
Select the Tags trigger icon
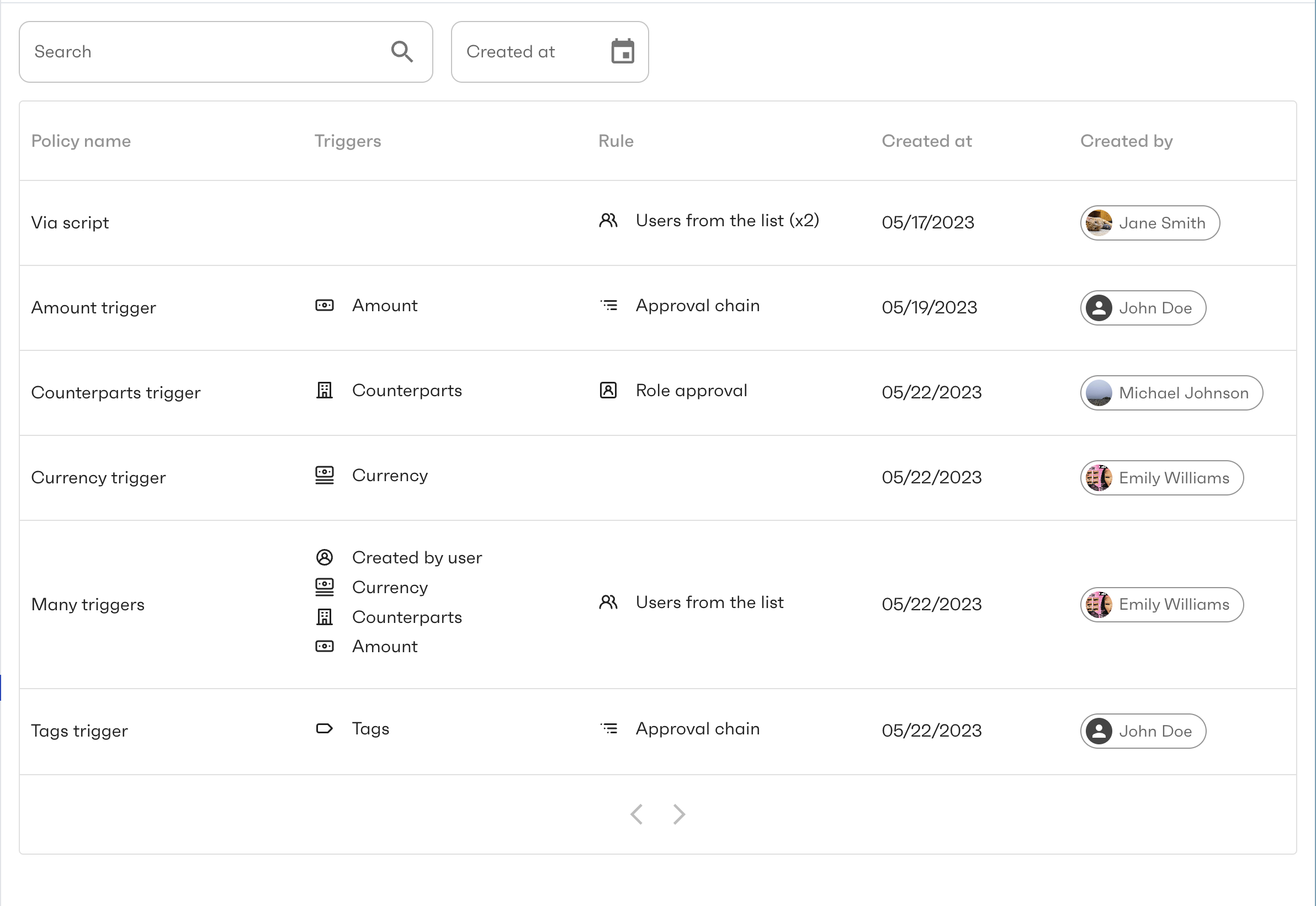tap(325, 729)
